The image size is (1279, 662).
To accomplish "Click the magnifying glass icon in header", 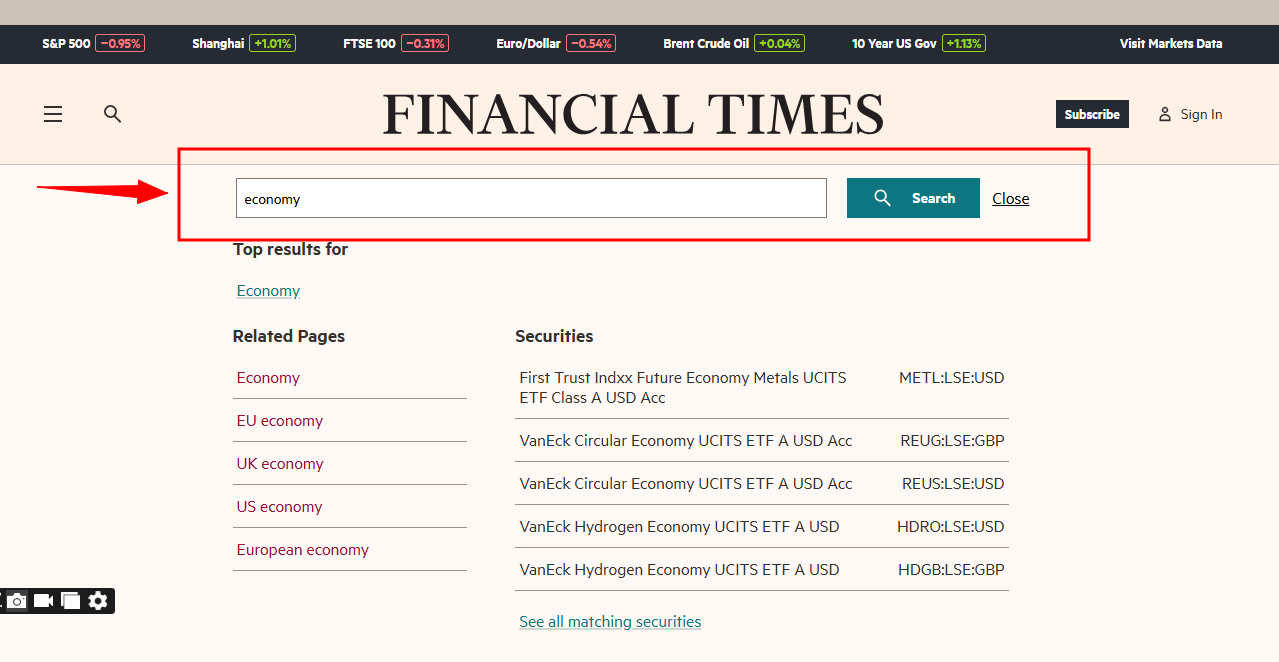I will point(112,114).
